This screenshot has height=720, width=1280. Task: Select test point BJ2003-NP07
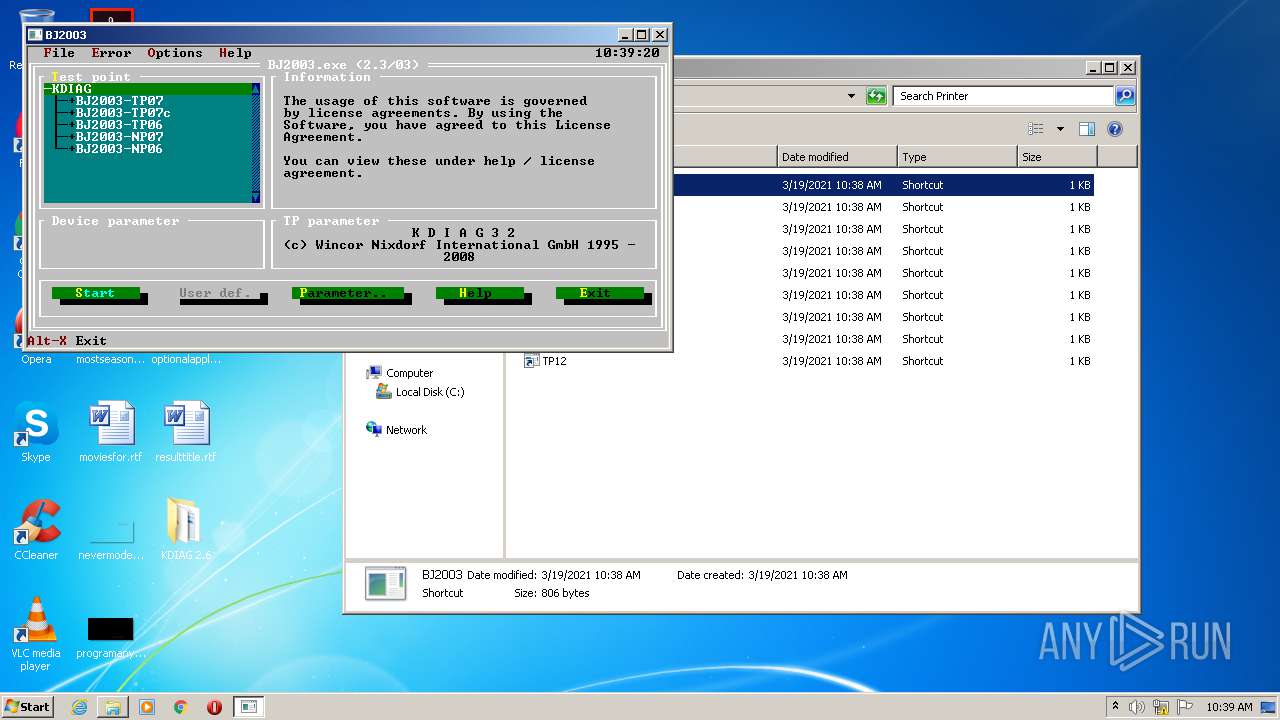click(119, 137)
